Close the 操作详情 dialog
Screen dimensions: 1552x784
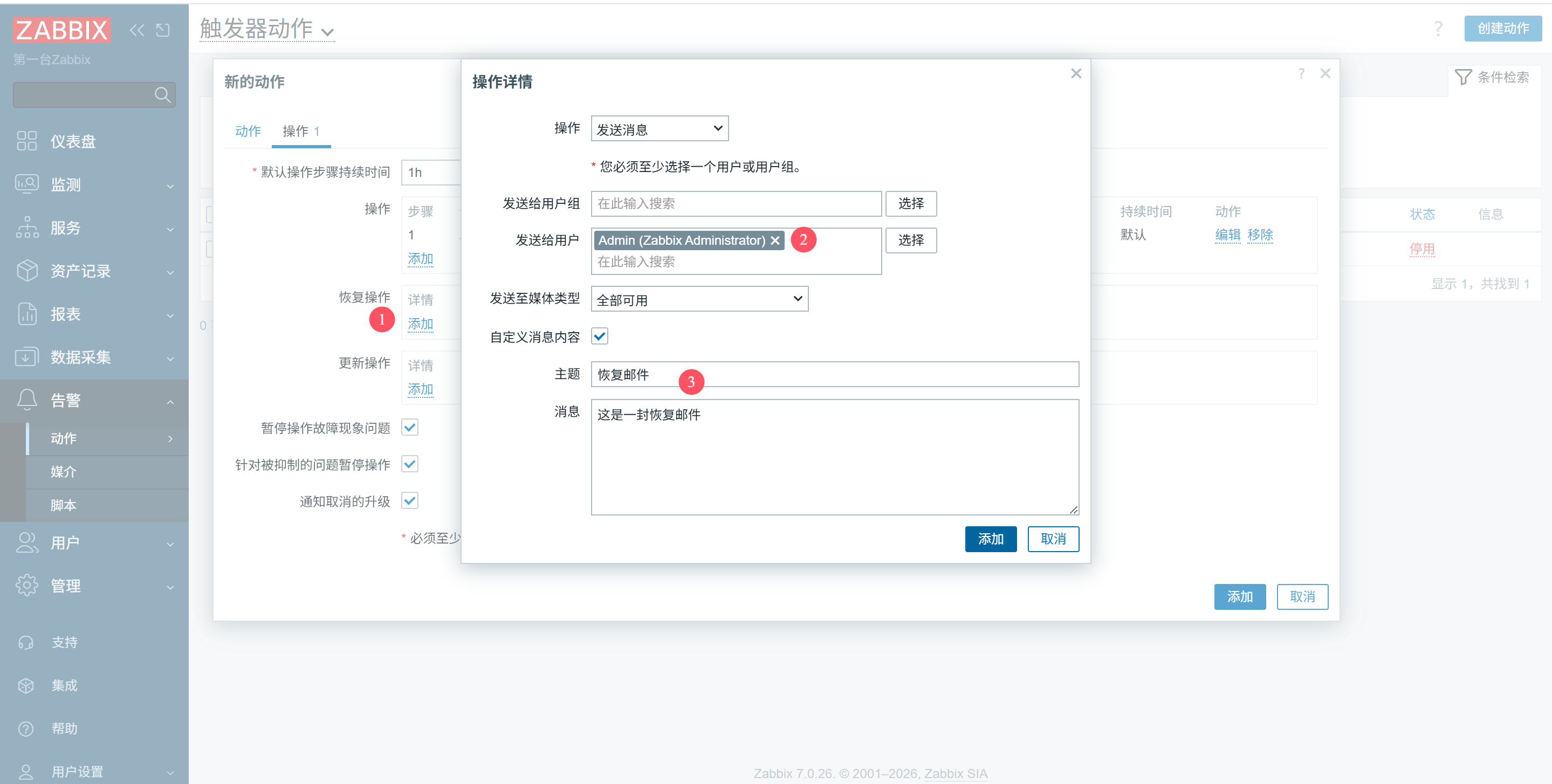(x=1076, y=73)
